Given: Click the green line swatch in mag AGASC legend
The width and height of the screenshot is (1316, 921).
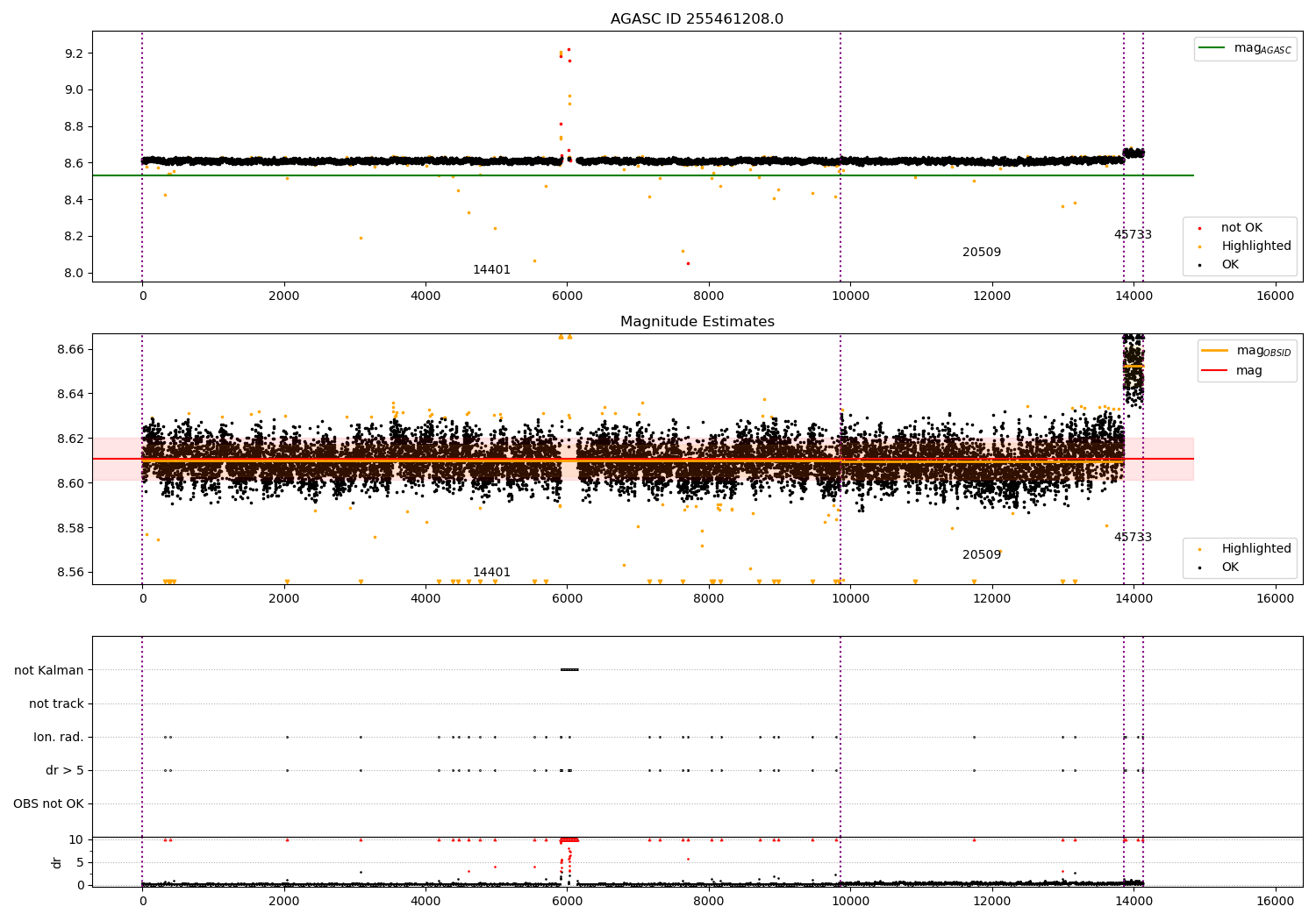Looking at the screenshot, I should [x=1212, y=48].
